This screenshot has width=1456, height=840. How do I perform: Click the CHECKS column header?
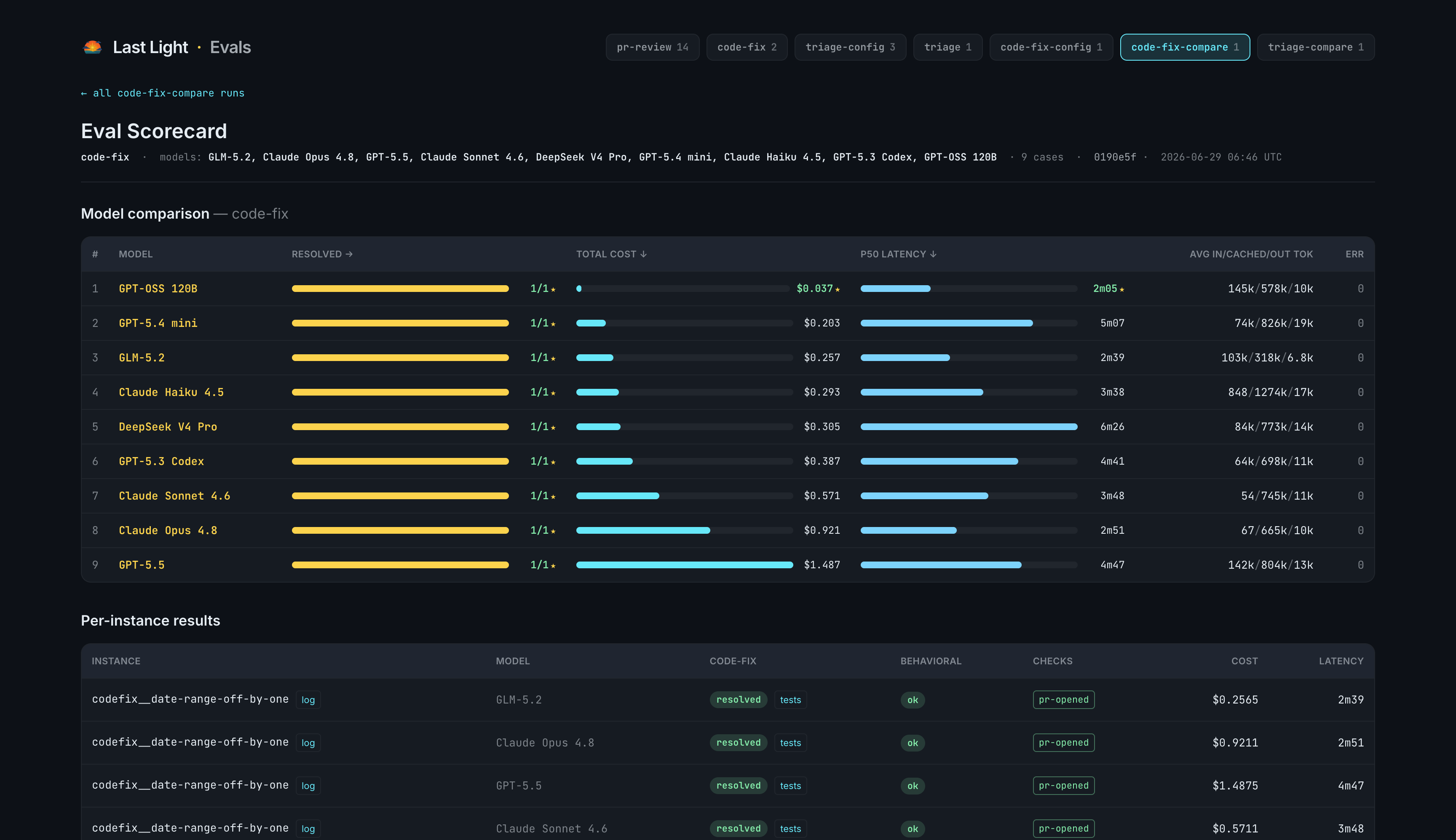(1052, 661)
